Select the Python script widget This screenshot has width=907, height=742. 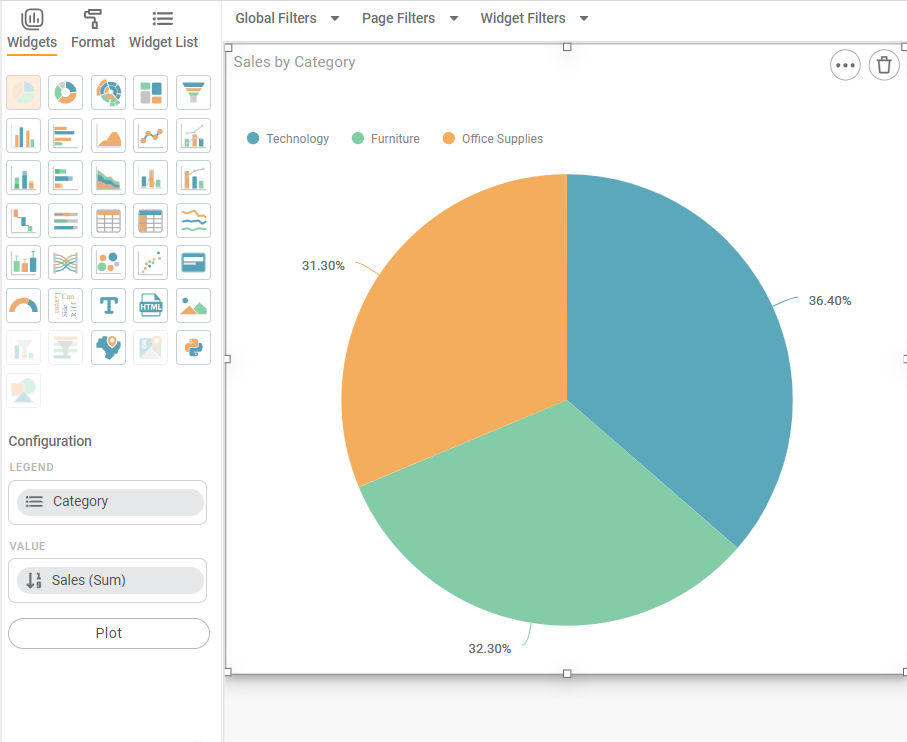coord(193,347)
